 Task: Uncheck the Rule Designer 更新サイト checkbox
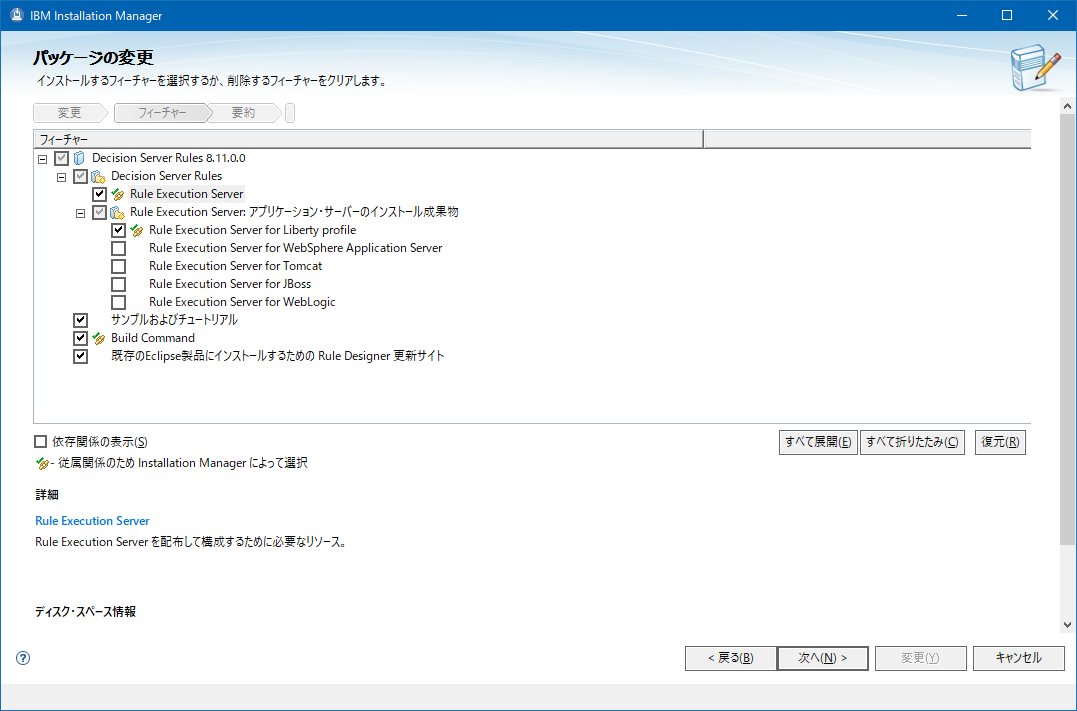pos(80,356)
